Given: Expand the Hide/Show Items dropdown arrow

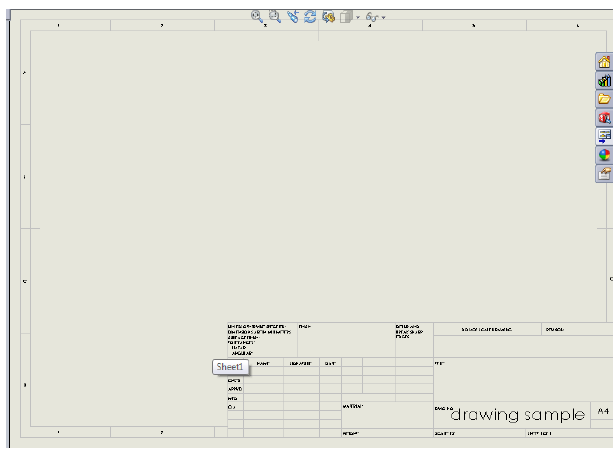Looking at the screenshot, I should 383,17.
